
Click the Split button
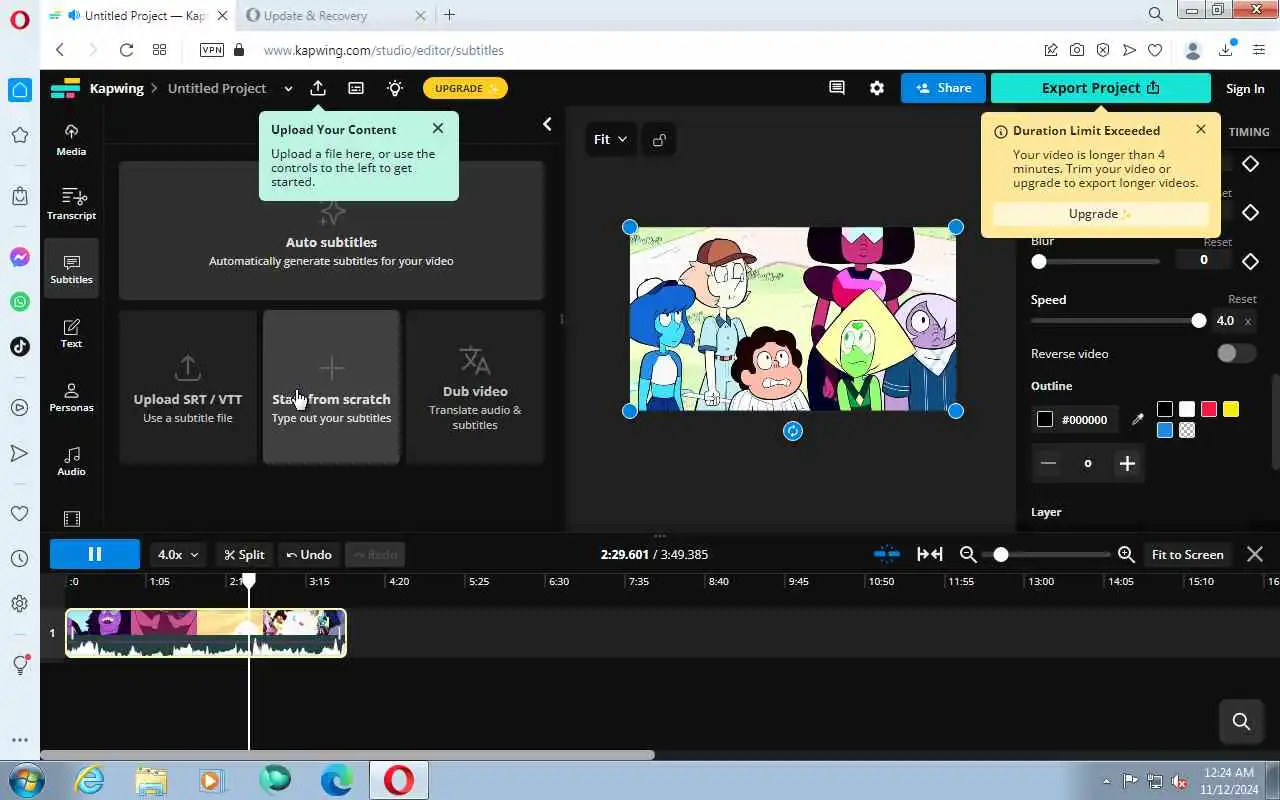pyautogui.click(x=244, y=554)
